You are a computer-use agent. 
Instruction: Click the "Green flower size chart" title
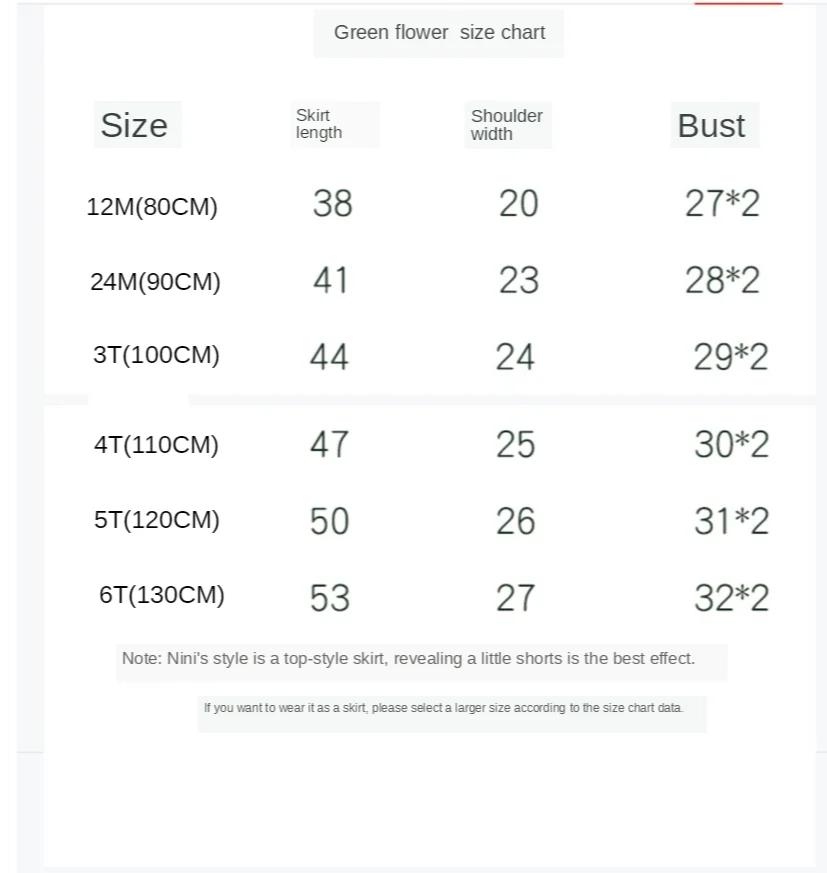(439, 32)
